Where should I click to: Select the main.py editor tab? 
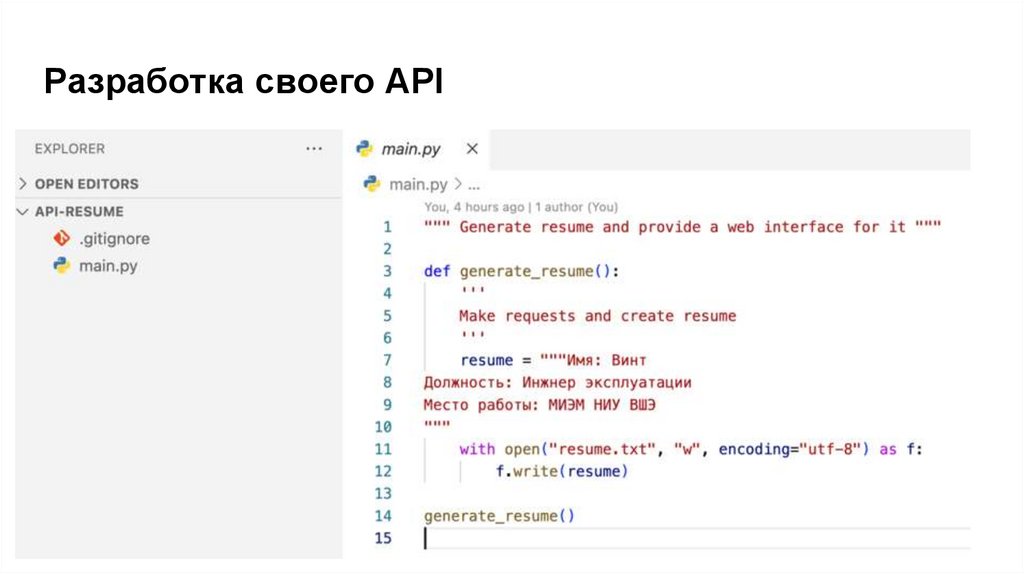(410, 149)
